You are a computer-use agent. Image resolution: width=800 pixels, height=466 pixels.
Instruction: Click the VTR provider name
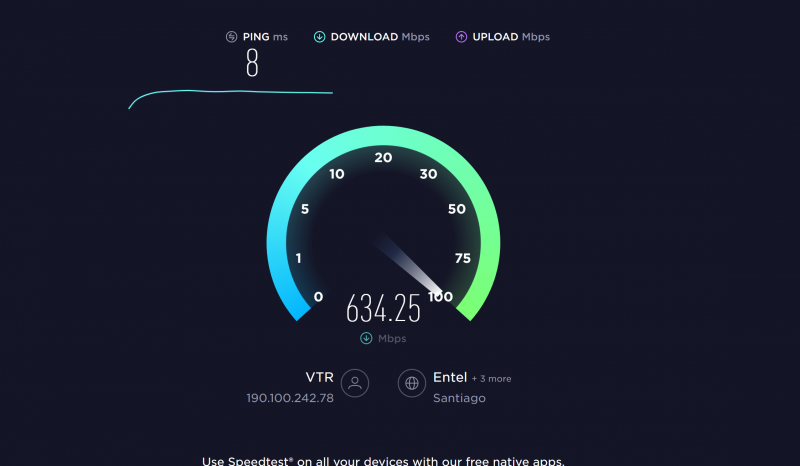pyautogui.click(x=319, y=377)
